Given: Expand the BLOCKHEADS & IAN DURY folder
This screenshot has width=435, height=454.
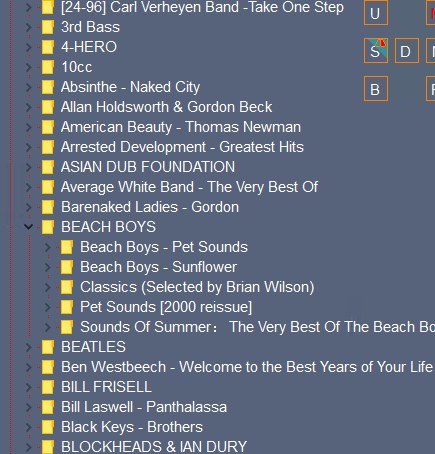Looking at the screenshot, I should (x=29, y=447).
